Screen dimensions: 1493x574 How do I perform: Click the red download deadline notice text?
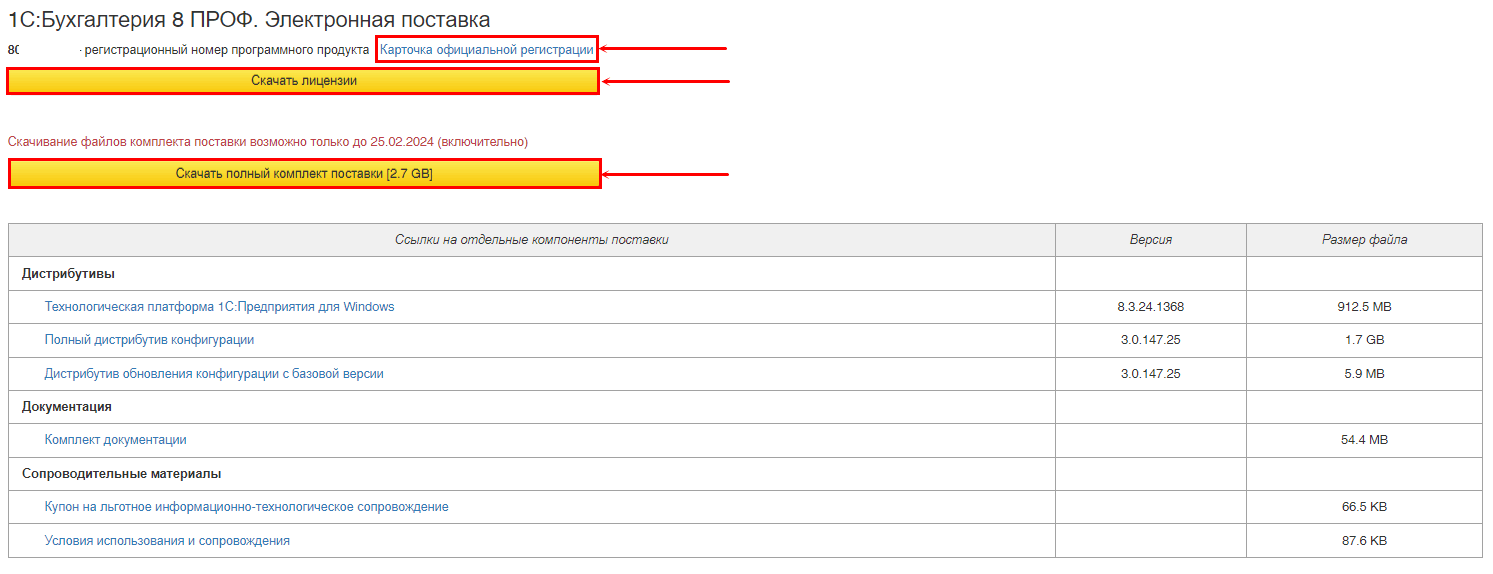tap(268, 142)
